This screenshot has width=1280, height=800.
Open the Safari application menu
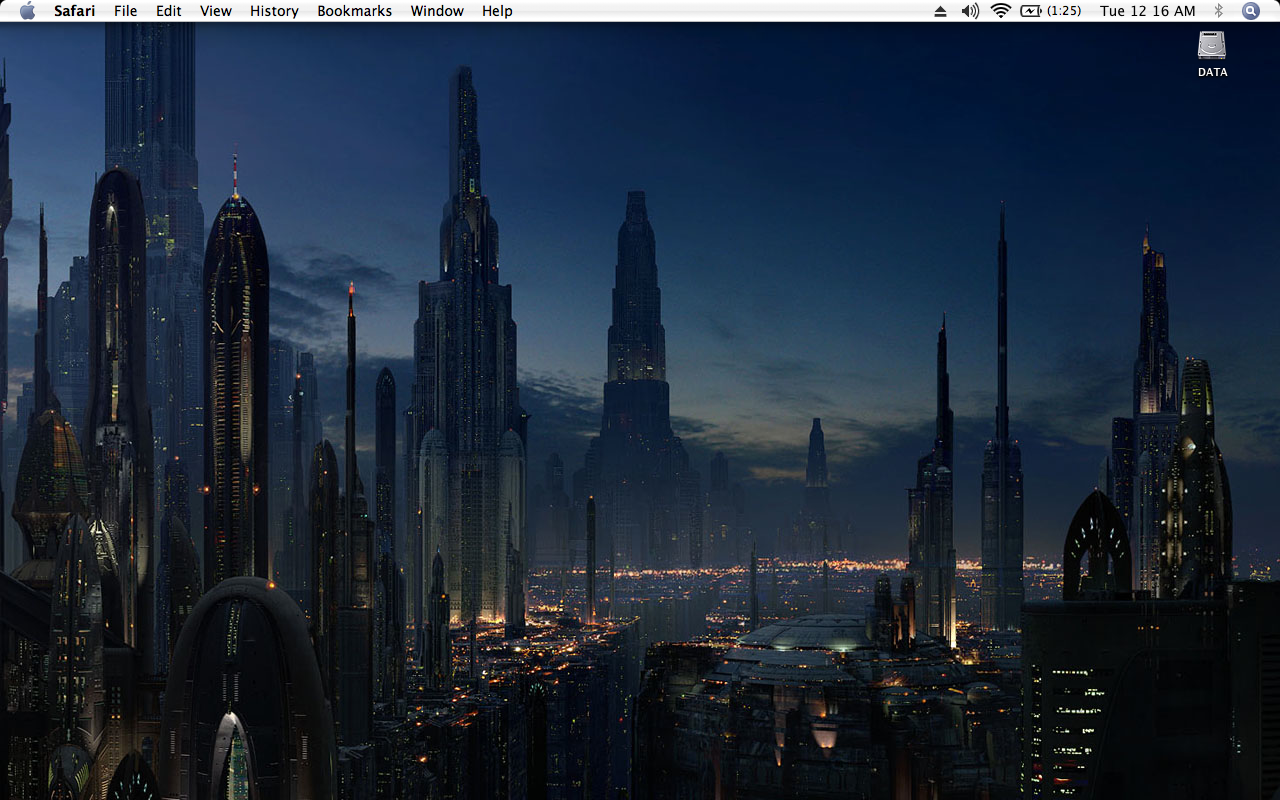tap(74, 11)
